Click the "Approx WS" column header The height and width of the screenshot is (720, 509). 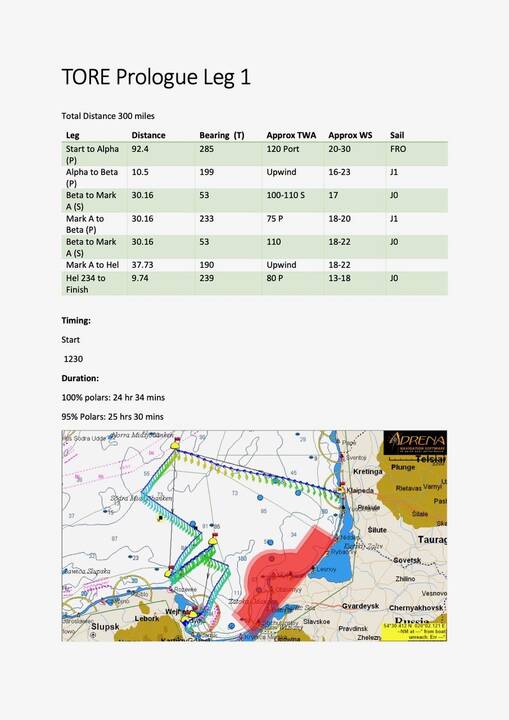pyautogui.click(x=350, y=135)
